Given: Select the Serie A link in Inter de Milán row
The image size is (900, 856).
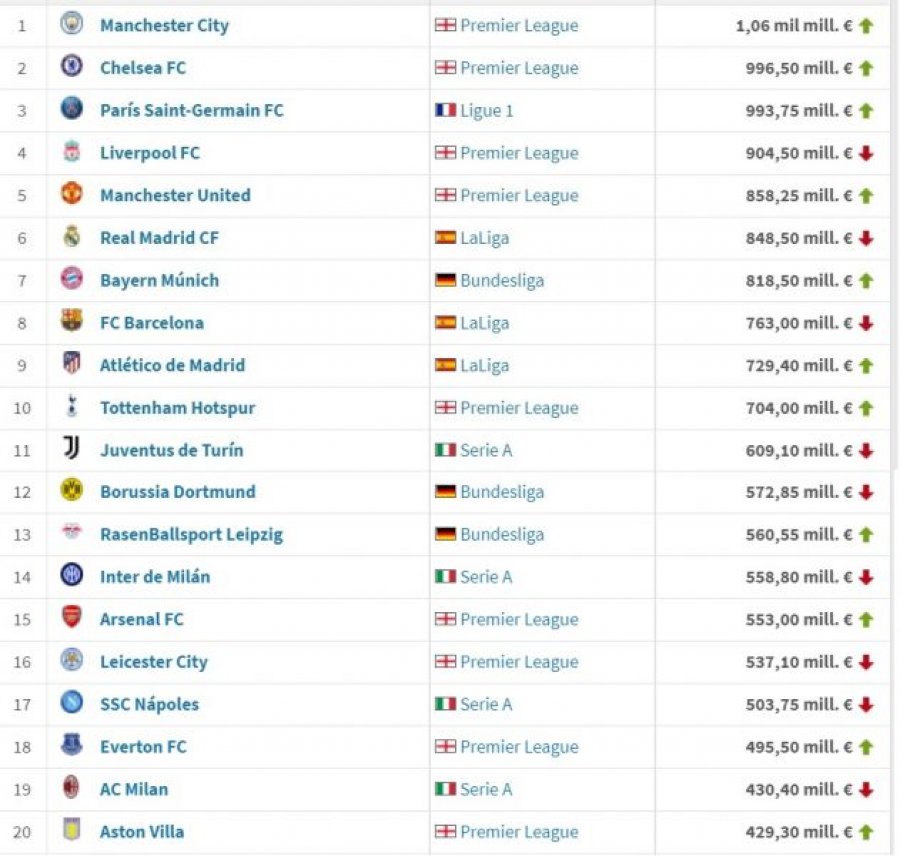Looking at the screenshot, I should coord(486,576).
